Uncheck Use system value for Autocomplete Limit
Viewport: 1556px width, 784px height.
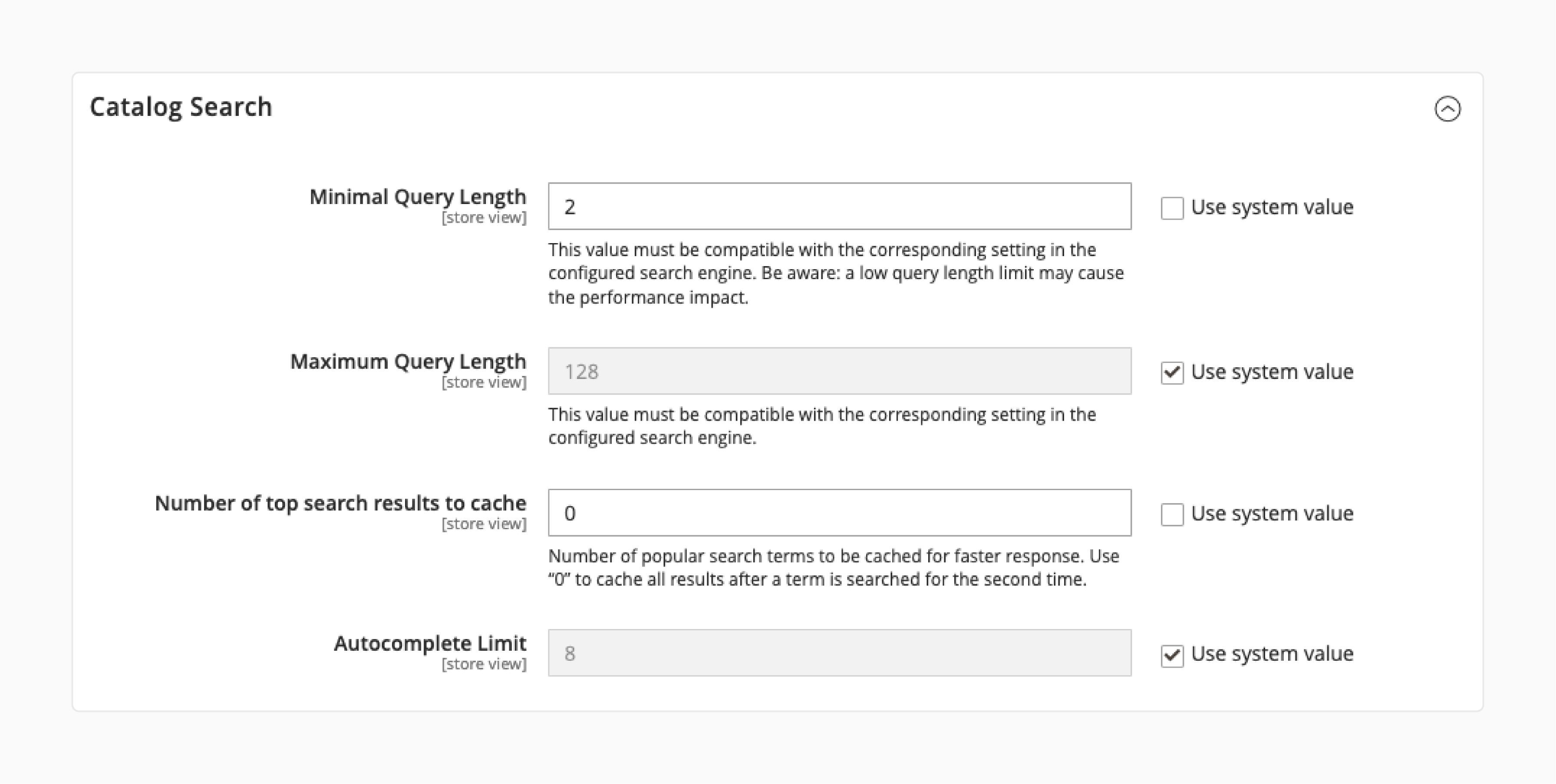pyautogui.click(x=1172, y=656)
